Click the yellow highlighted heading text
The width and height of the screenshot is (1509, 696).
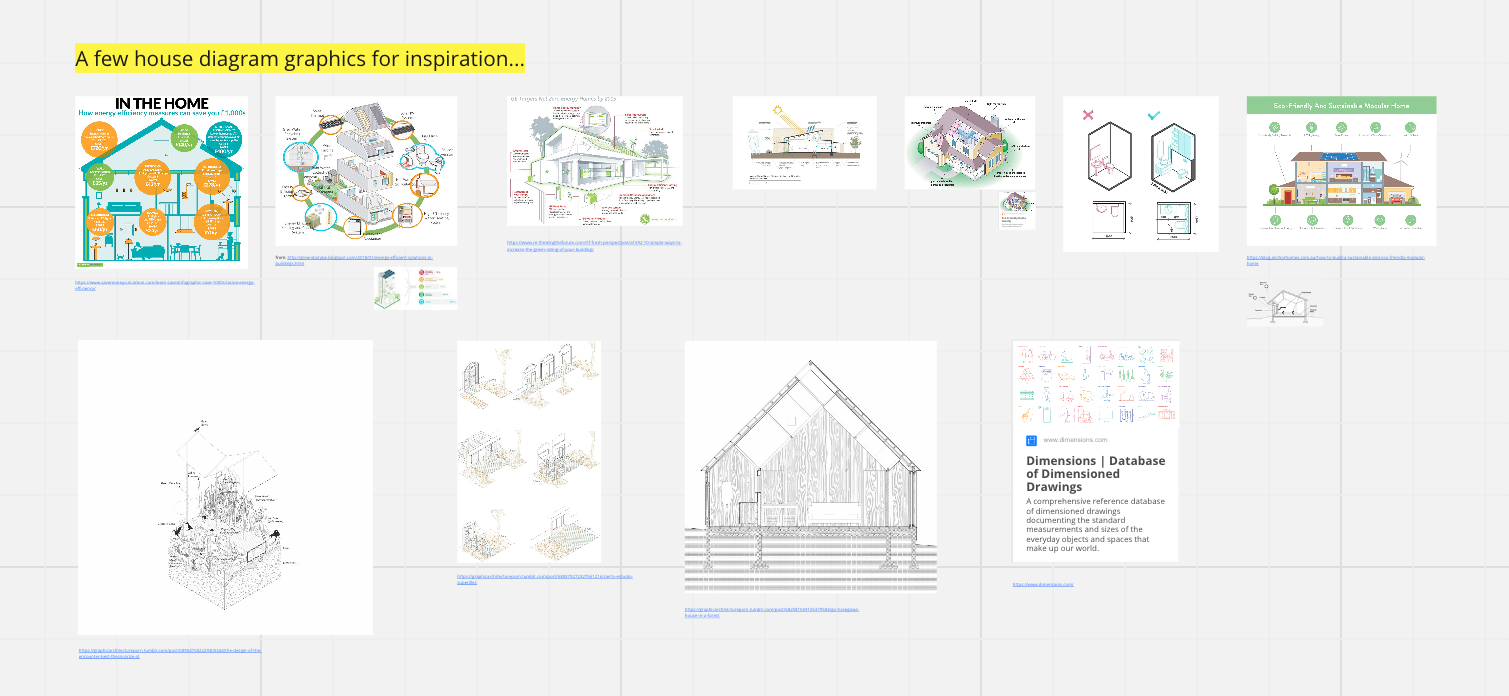[299, 59]
